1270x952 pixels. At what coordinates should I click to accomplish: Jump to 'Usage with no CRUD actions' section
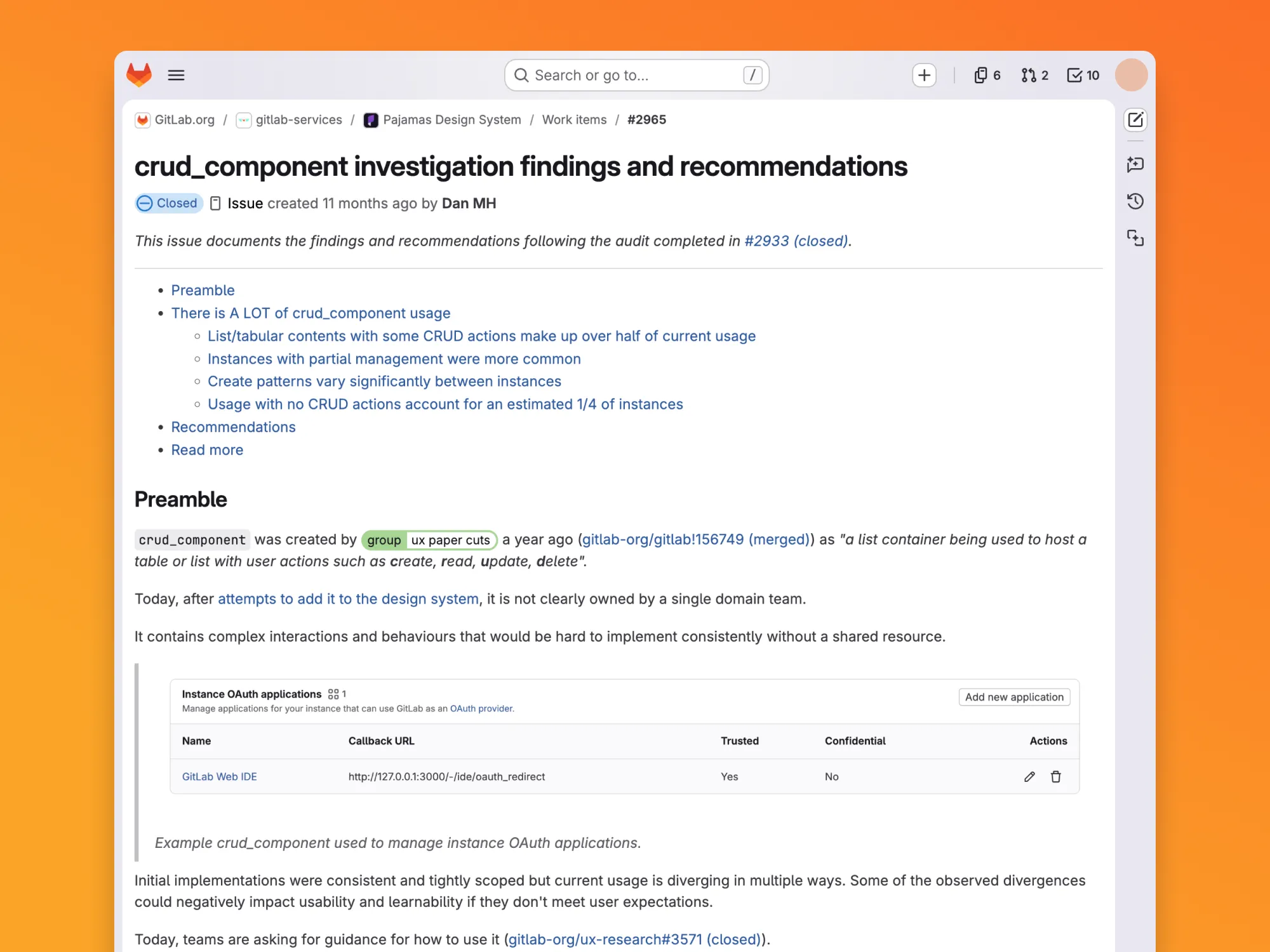446,404
